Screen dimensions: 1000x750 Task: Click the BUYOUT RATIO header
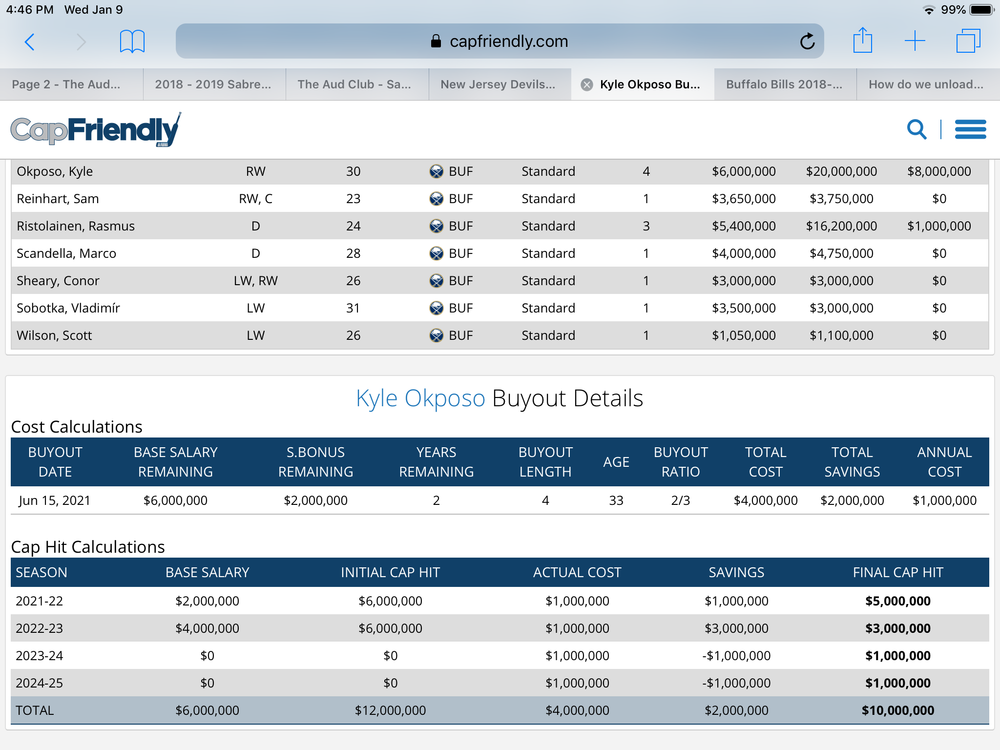680,462
